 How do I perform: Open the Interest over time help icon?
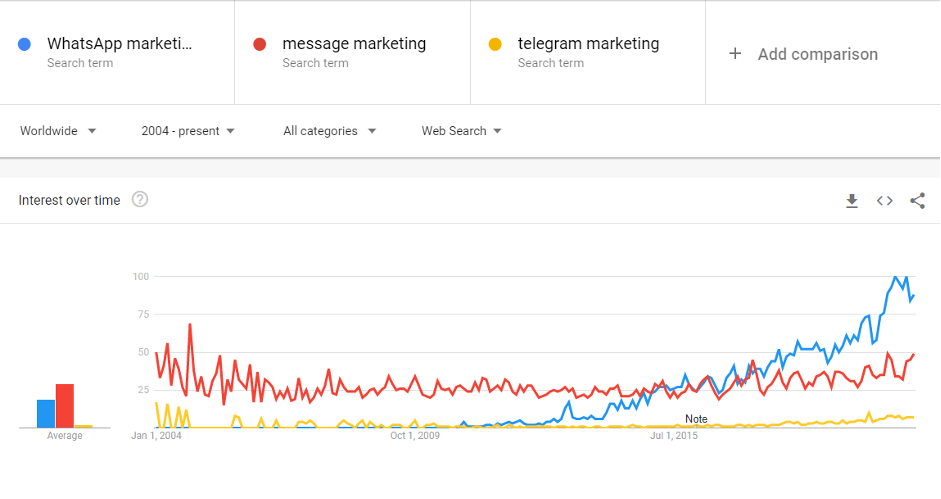(140, 200)
